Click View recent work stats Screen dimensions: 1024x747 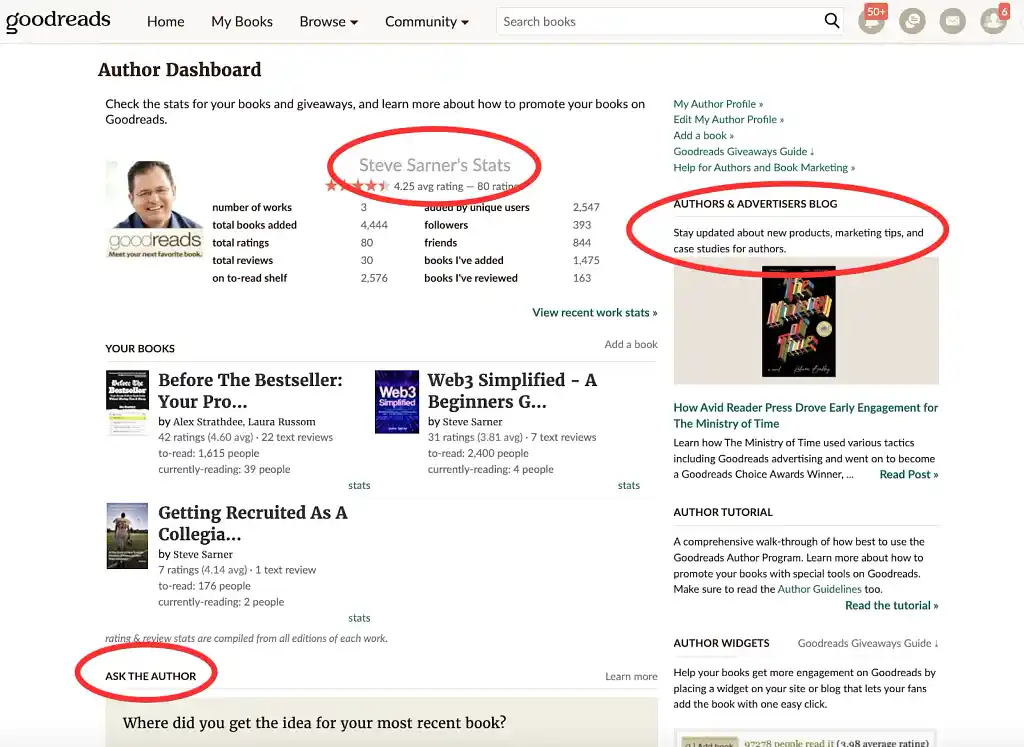pyautogui.click(x=594, y=312)
